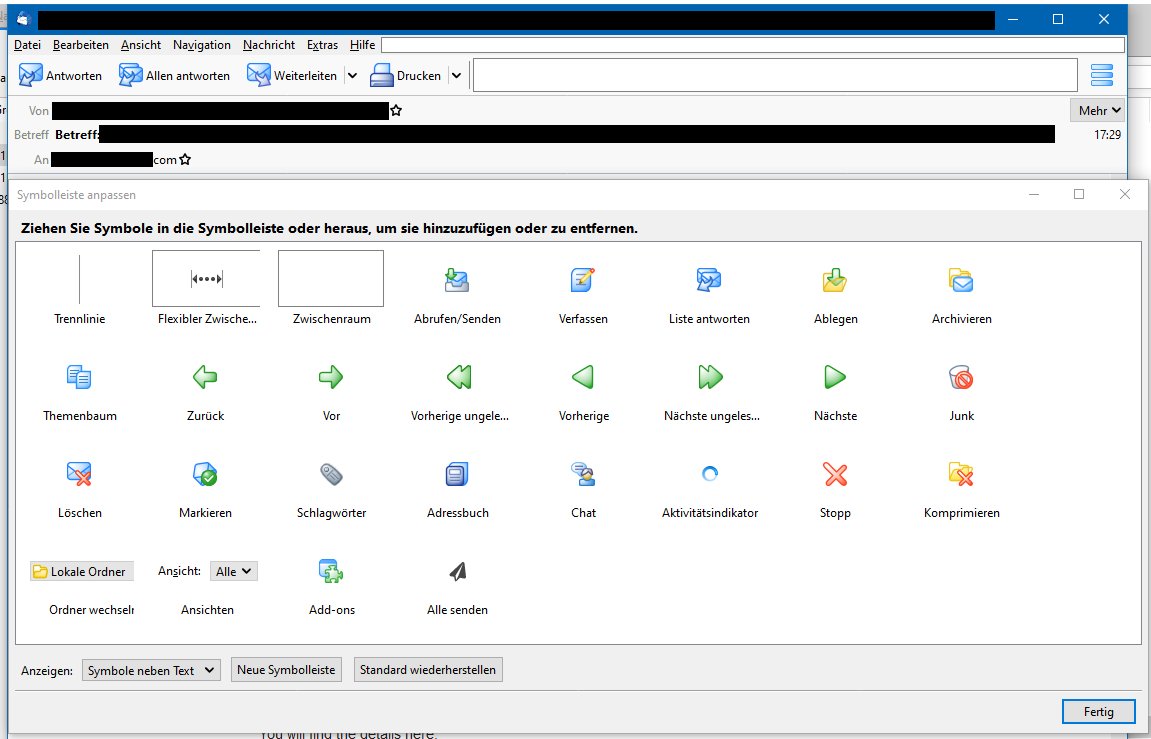Click the Alle senden paper plane icon
Screen dimensions: 1151x739
457,571
